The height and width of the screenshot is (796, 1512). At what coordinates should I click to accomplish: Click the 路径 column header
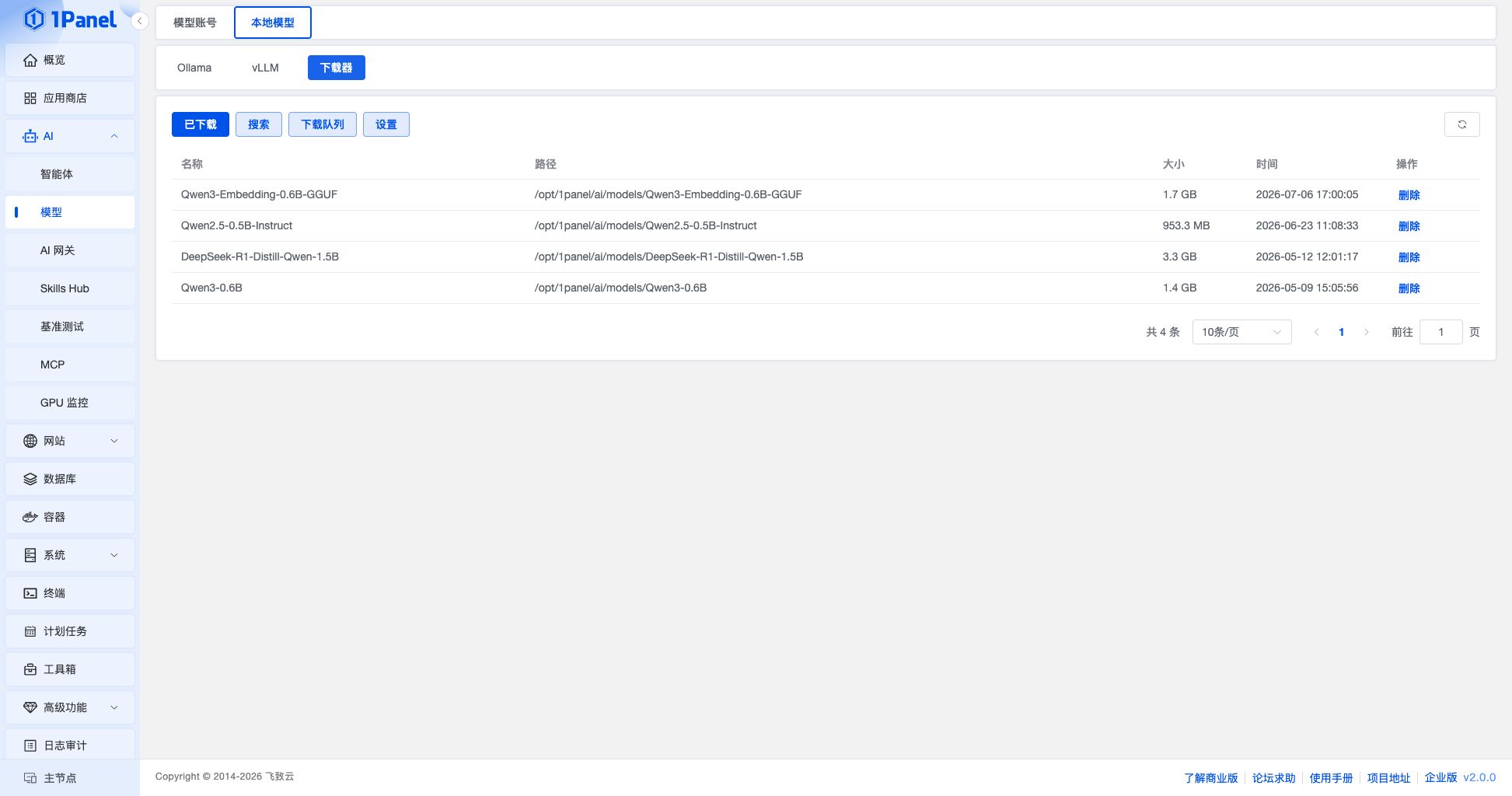(545, 164)
